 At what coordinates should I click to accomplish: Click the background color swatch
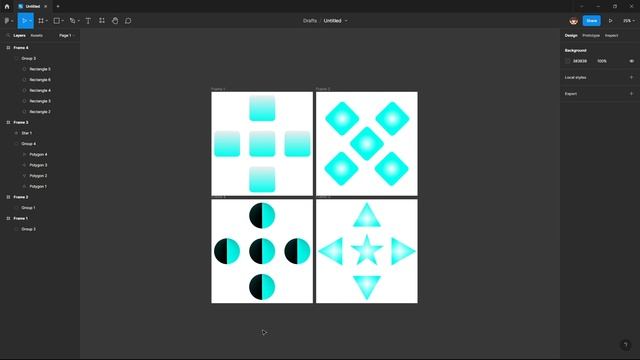click(x=567, y=61)
